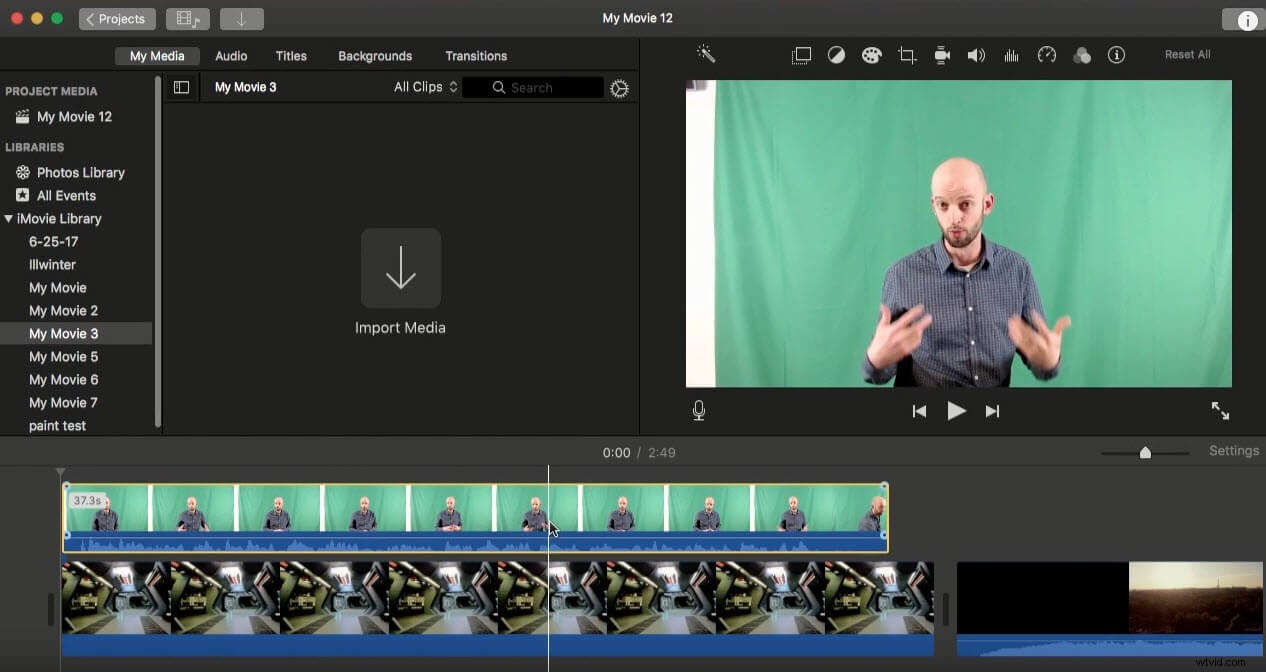Open the clip Speed controls
Screen dimensions: 1266x672
point(1046,55)
